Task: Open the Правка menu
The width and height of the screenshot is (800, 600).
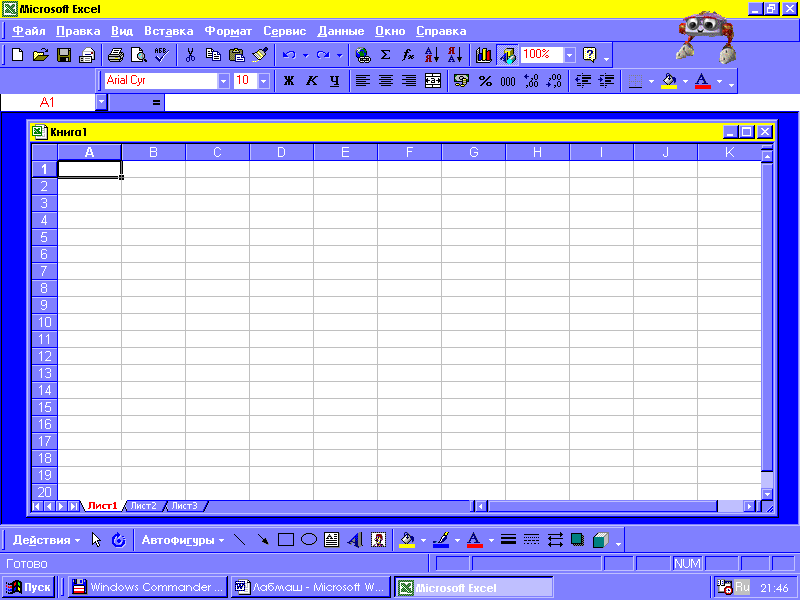Action: (x=78, y=31)
